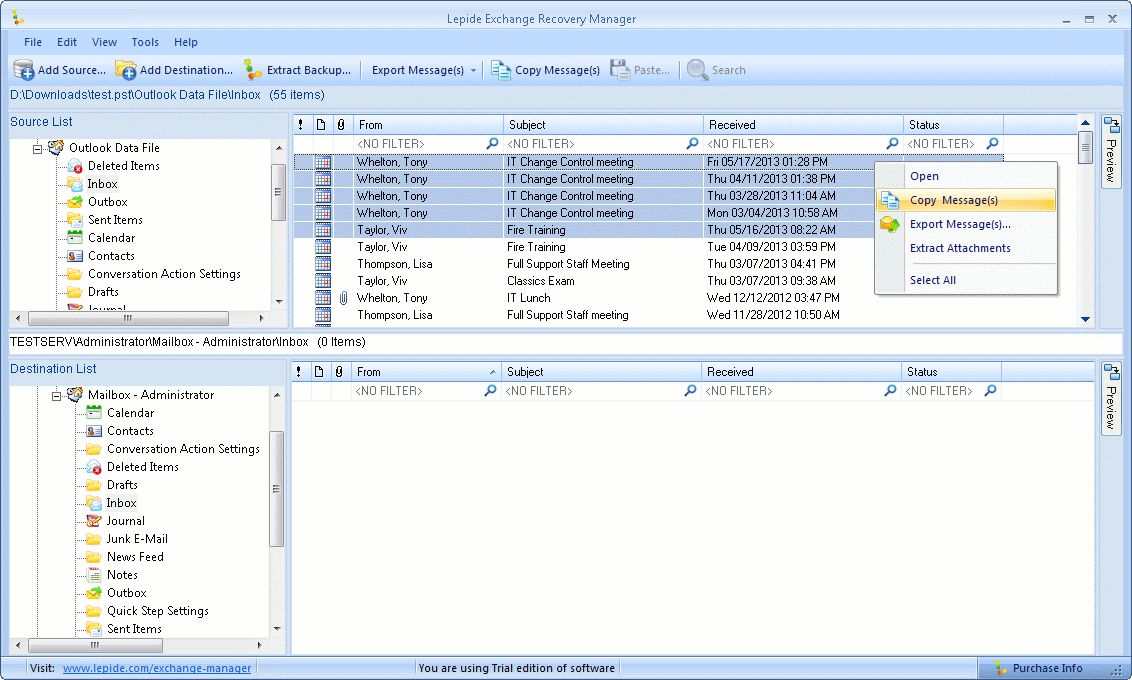Click the Source List tree vertical scrollbar thumb
The width and height of the screenshot is (1132, 680).
pos(278,192)
